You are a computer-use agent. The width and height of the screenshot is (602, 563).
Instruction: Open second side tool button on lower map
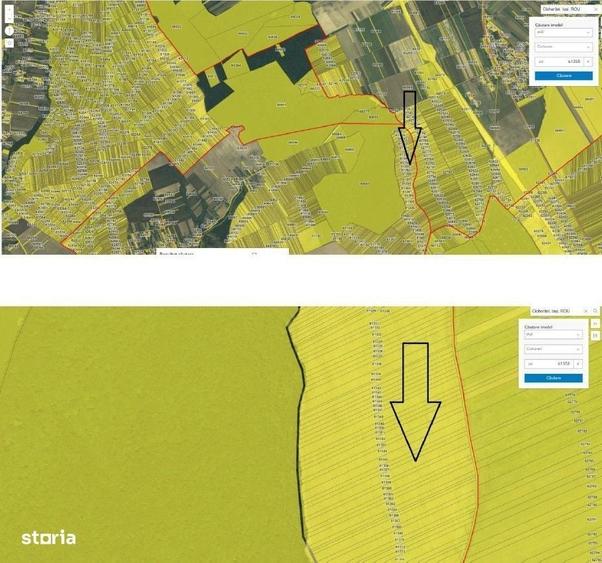pos(595,336)
